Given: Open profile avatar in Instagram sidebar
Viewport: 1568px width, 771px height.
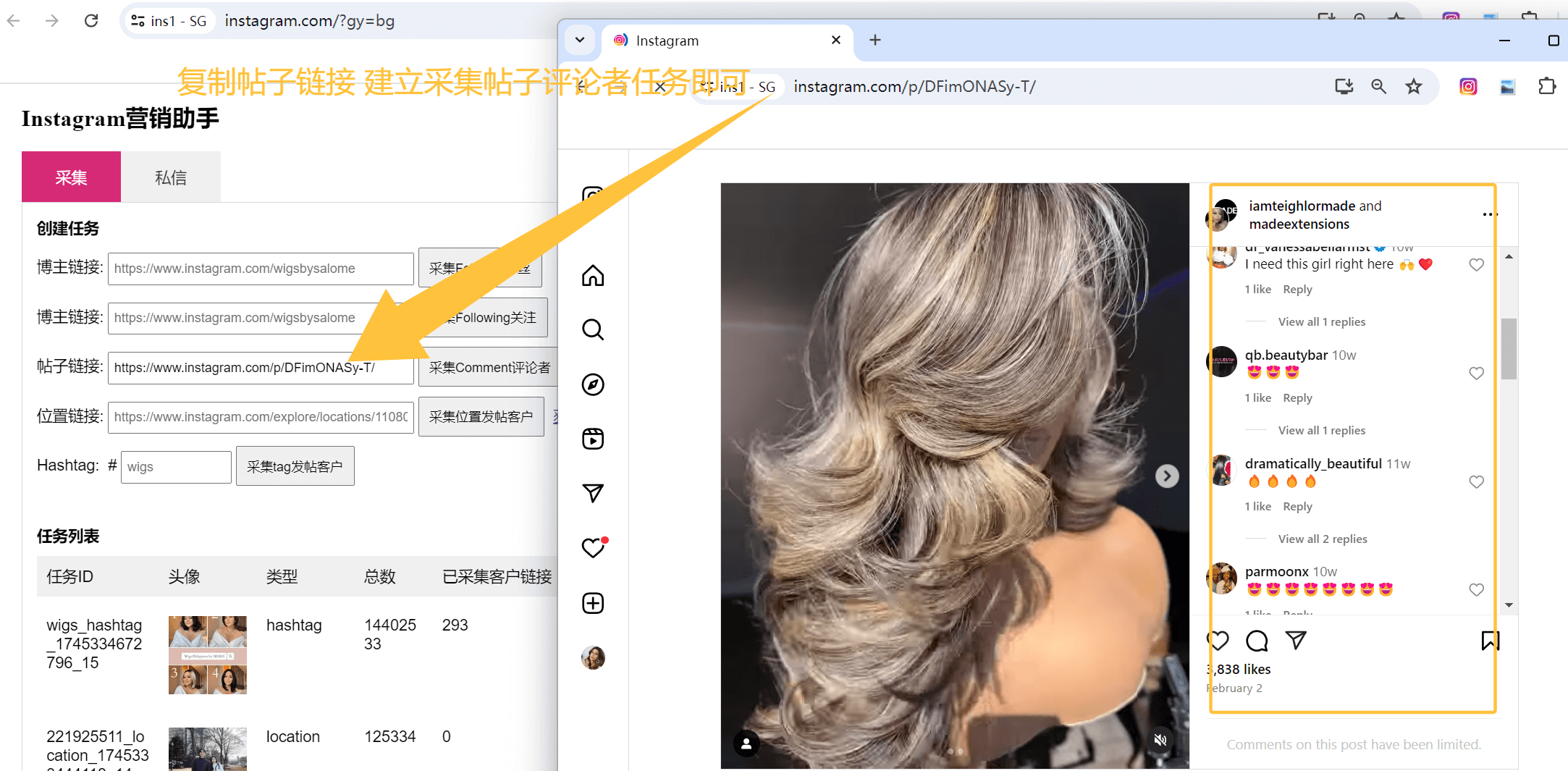Looking at the screenshot, I should click(593, 657).
